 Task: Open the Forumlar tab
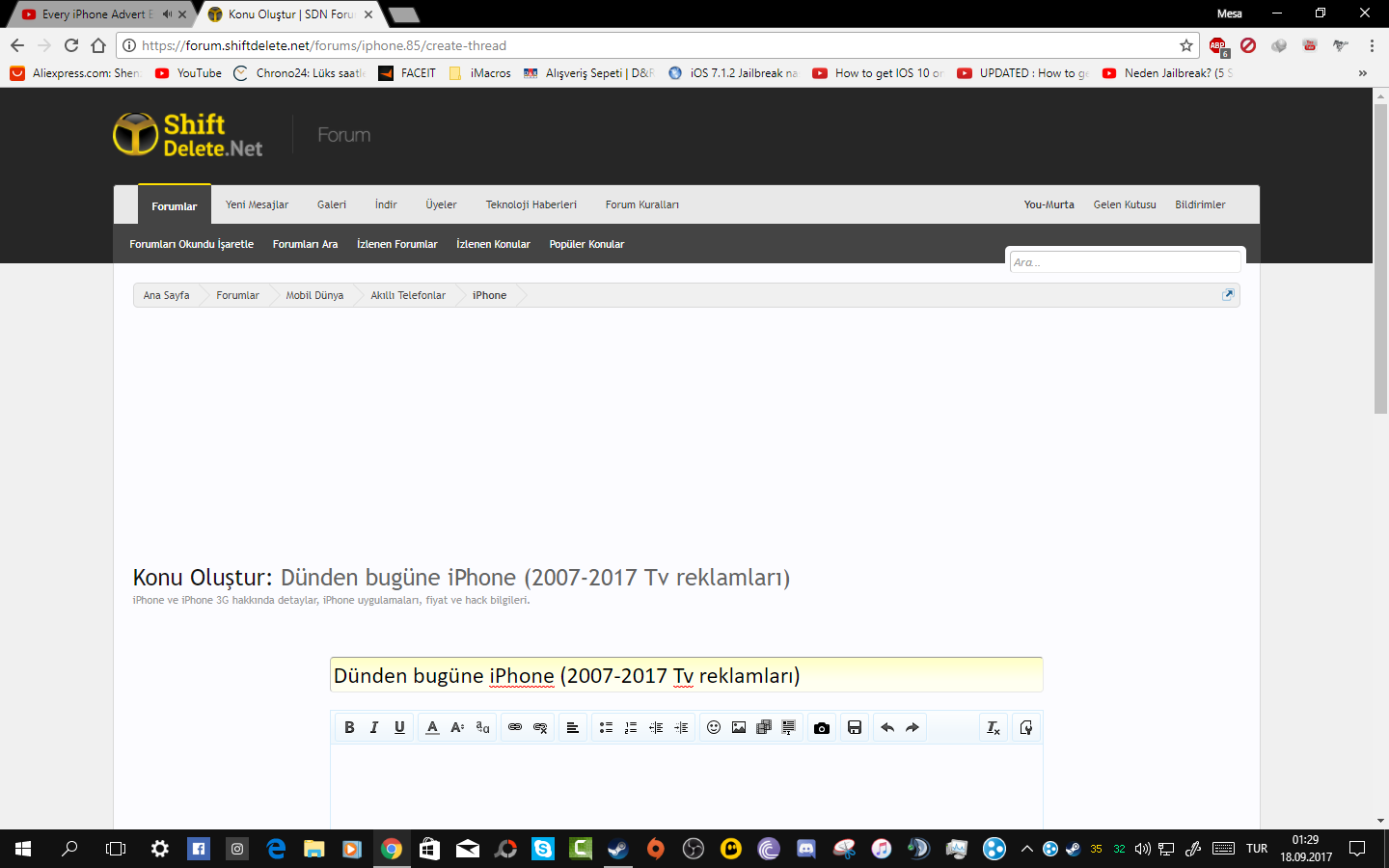tap(175, 205)
